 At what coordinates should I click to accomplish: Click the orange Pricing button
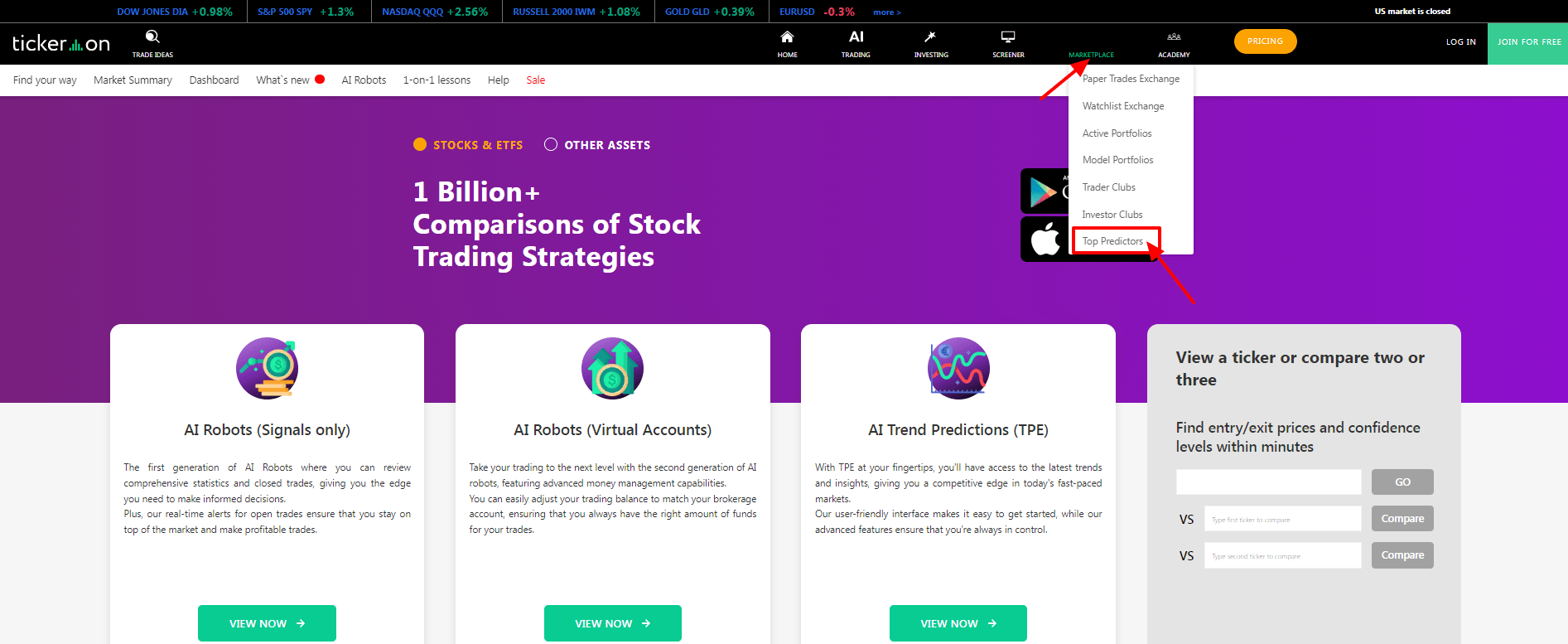[1265, 41]
